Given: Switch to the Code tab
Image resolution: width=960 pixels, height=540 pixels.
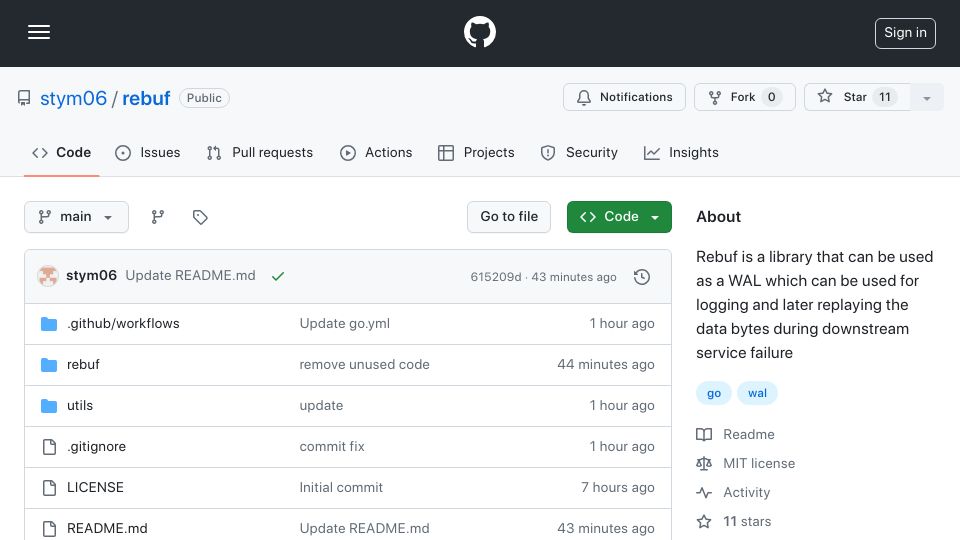Looking at the screenshot, I should click(61, 152).
